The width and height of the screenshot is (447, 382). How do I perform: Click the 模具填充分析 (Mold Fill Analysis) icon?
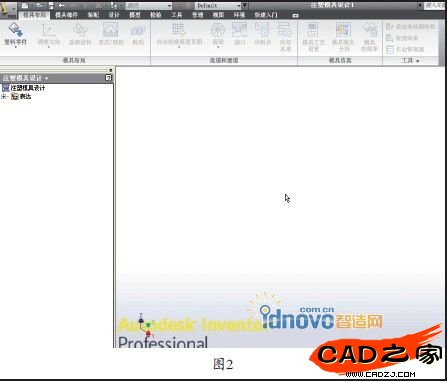343,37
